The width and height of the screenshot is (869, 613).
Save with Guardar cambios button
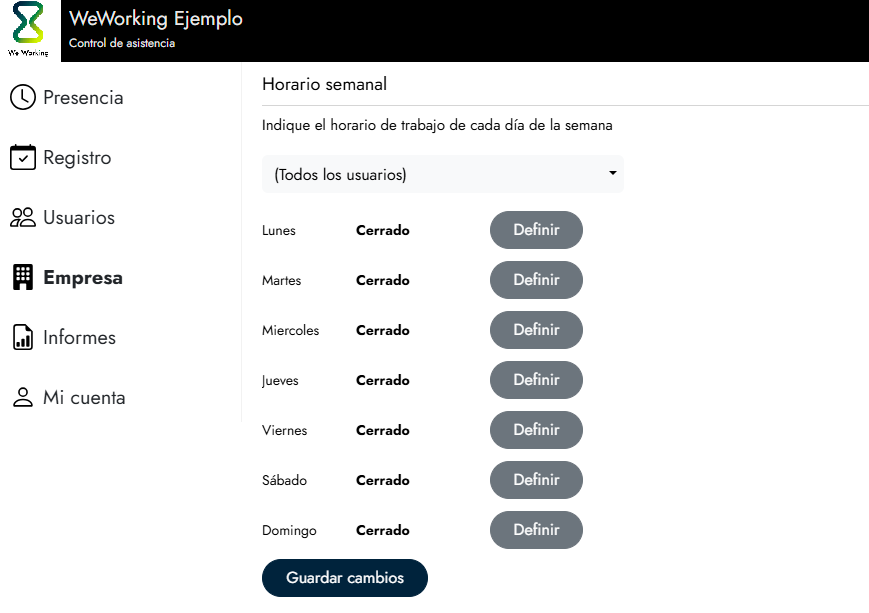(x=345, y=578)
